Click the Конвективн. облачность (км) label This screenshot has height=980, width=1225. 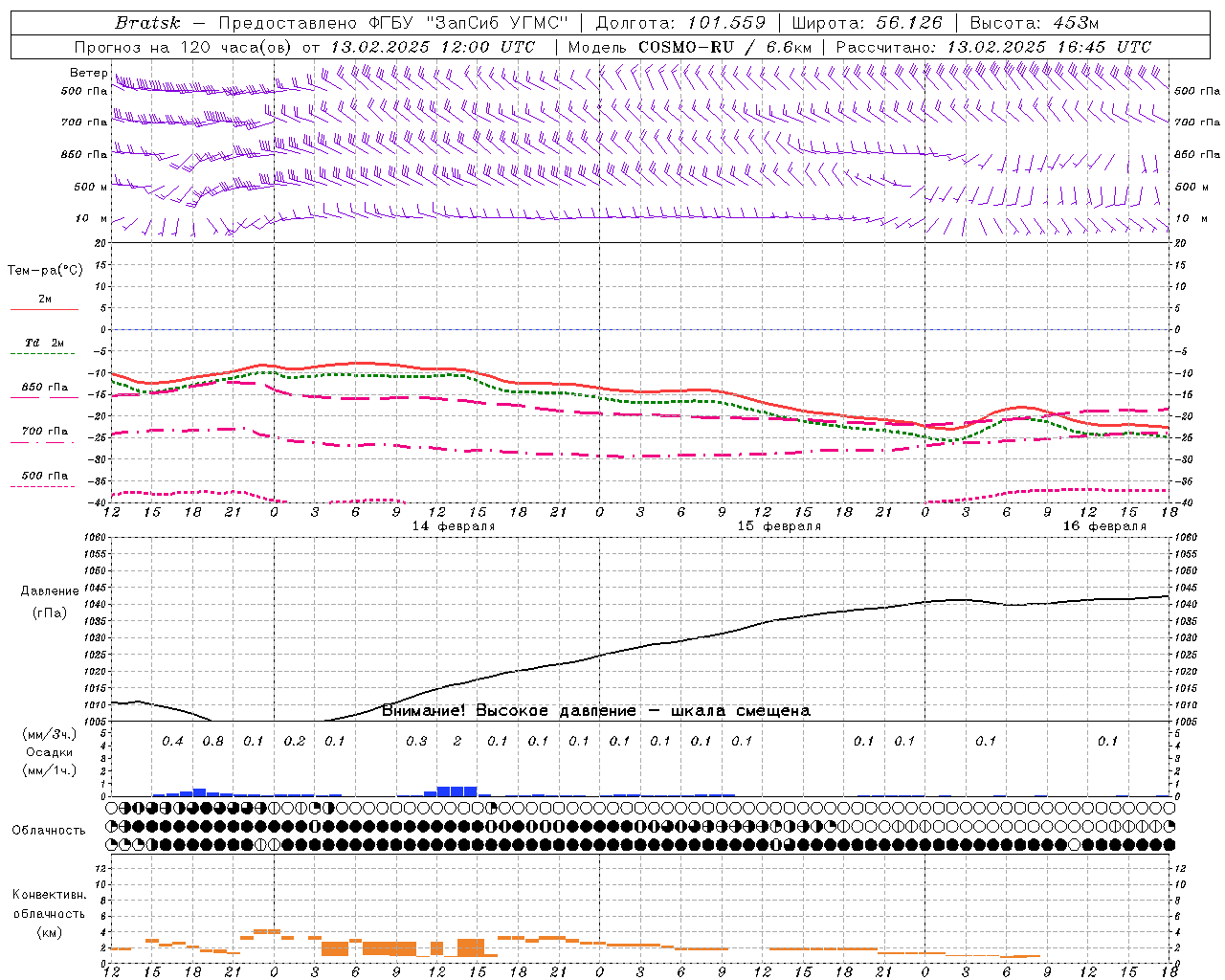[50, 914]
